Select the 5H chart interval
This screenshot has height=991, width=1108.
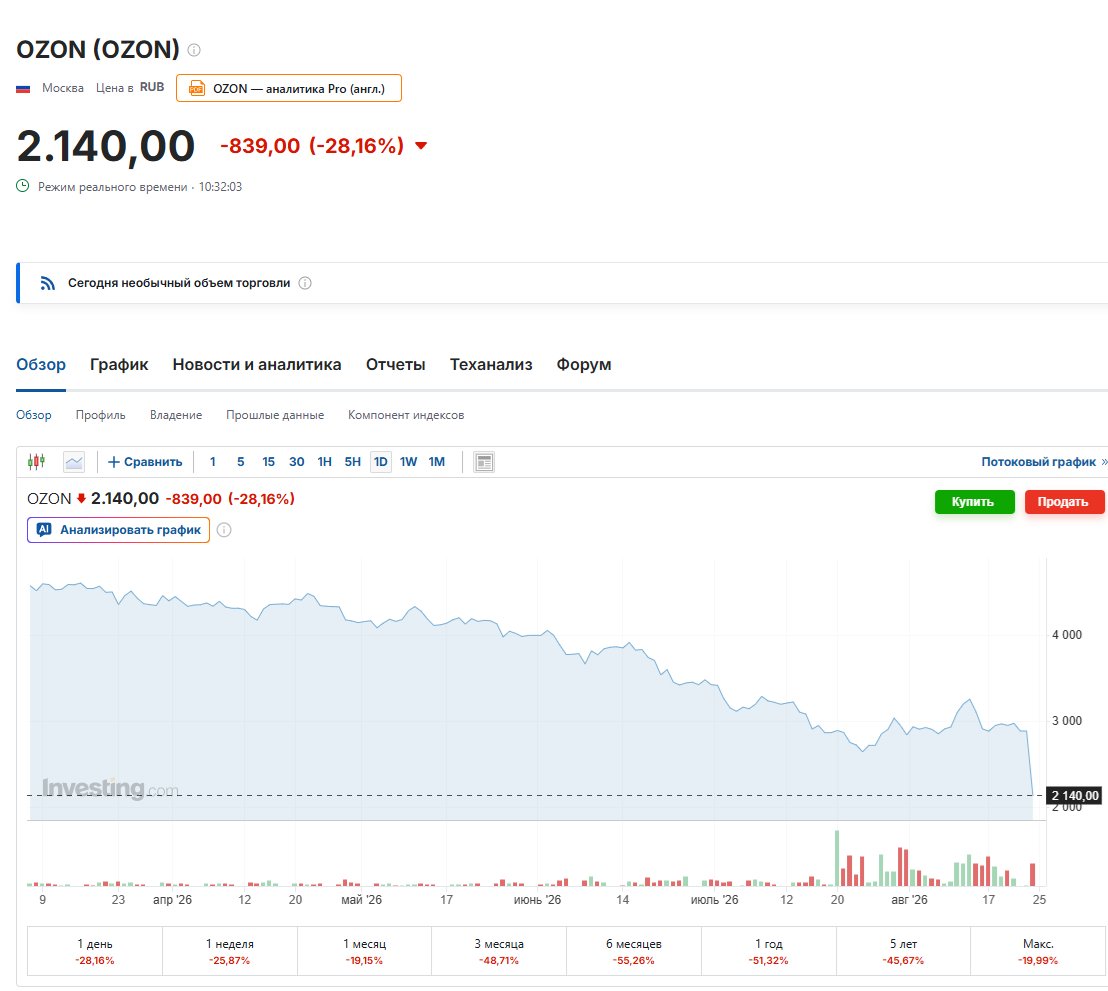coord(353,462)
